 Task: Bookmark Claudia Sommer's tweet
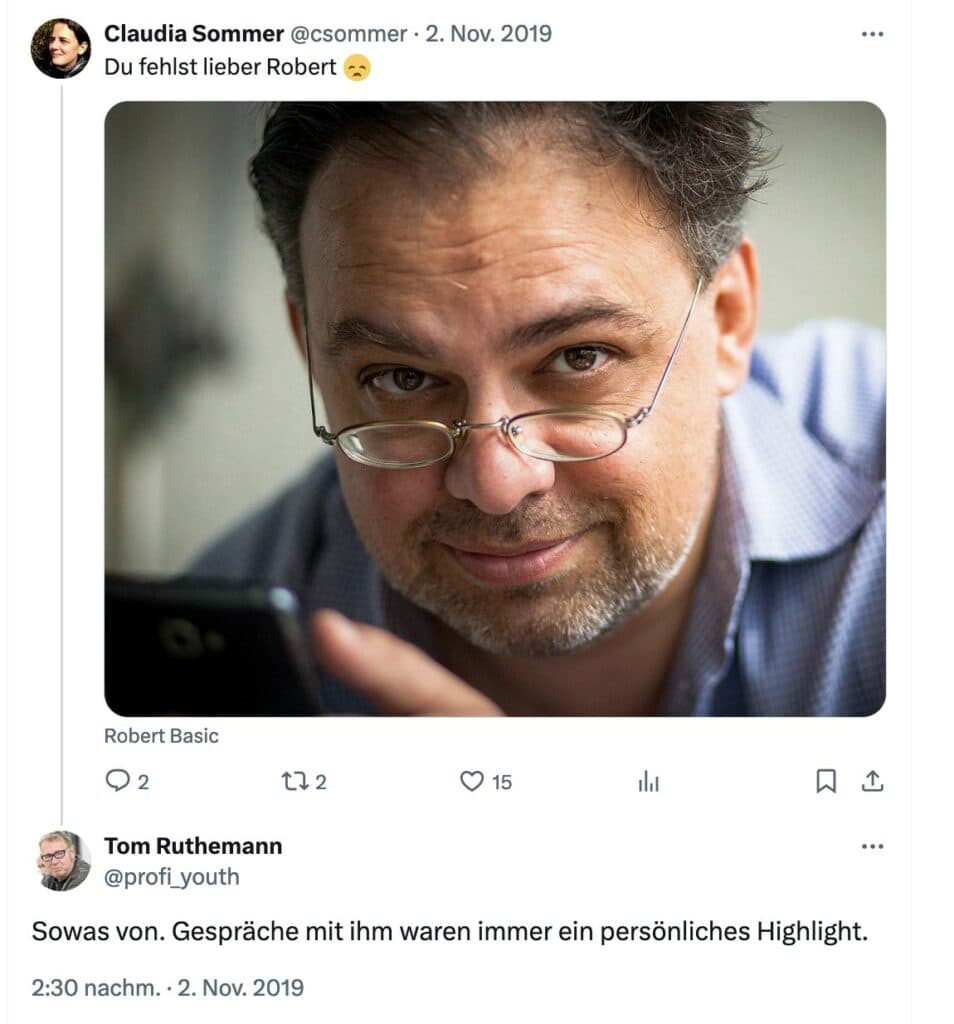pyautogui.click(x=826, y=781)
